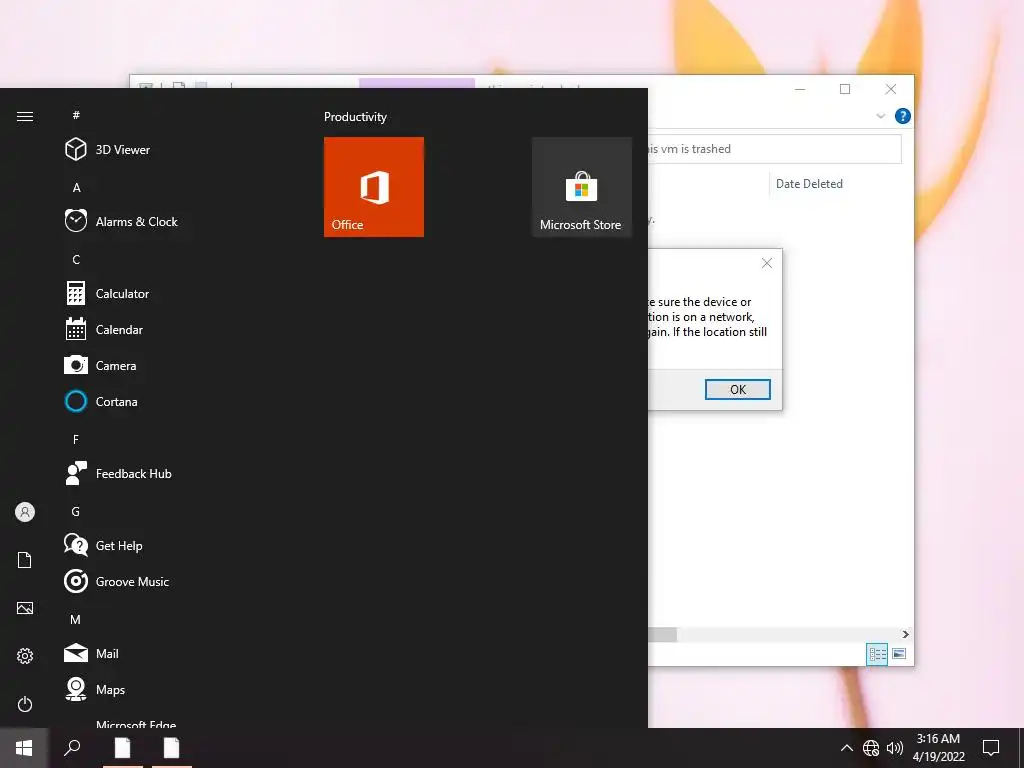
Task: Close the Explorer window
Action: coord(891,89)
